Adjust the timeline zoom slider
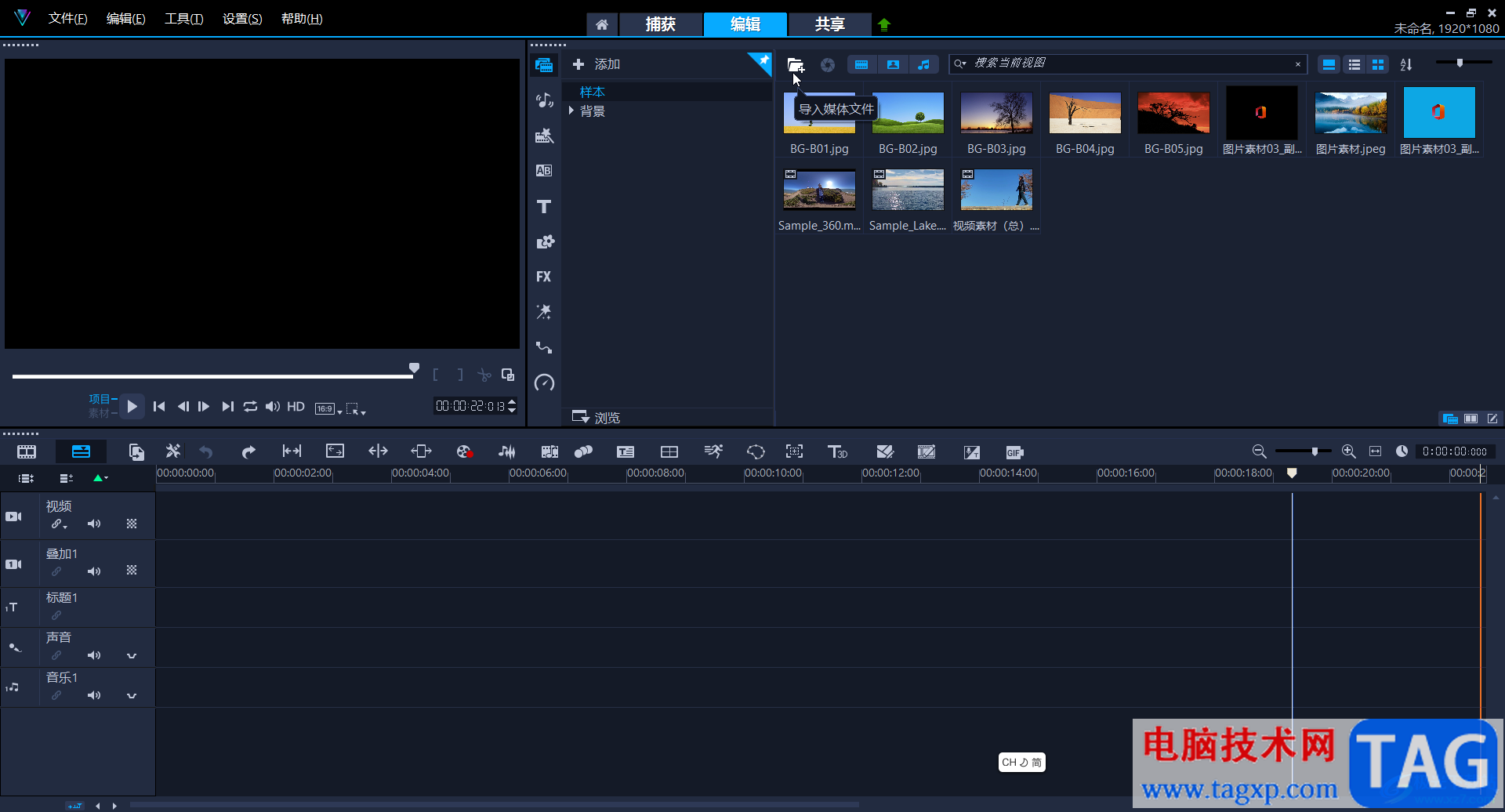The image size is (1505, 812). tap(1315, 451)
